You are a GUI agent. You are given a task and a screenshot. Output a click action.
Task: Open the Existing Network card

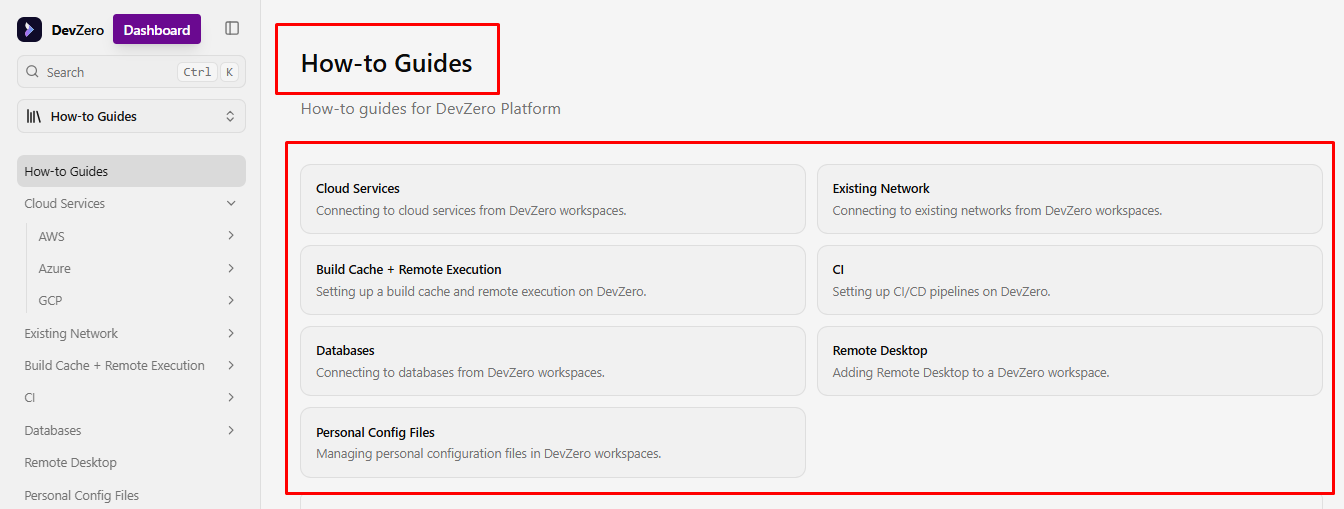click(1070, 199)
